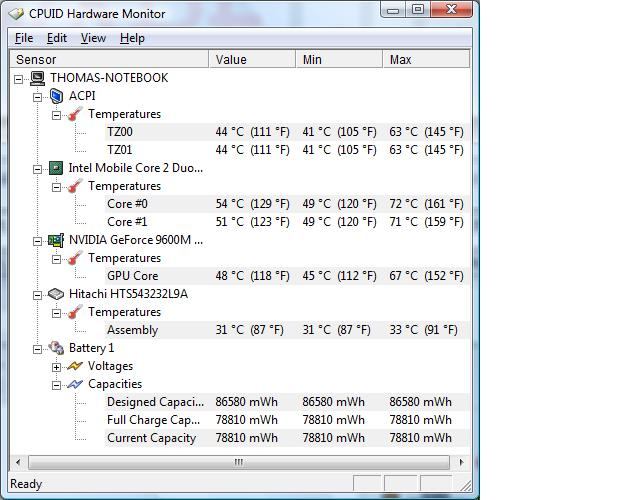
Task: Click GPU Core value 48 °C
Action: (x=252, y=276)
